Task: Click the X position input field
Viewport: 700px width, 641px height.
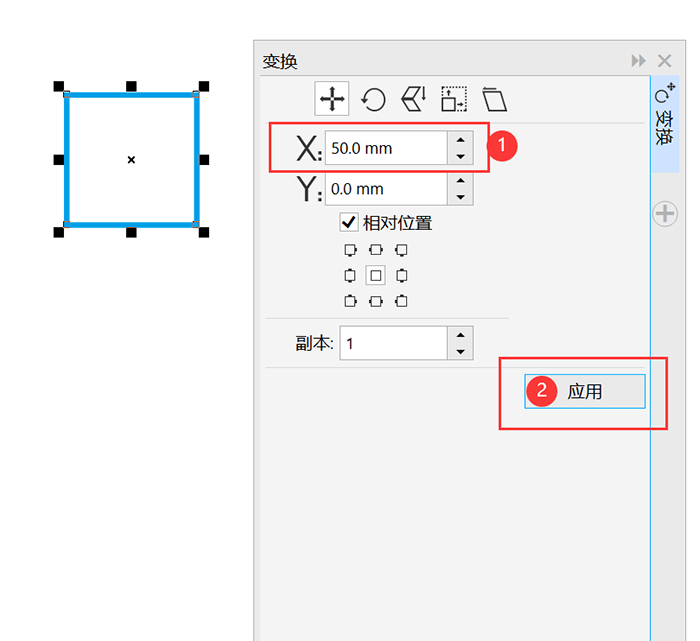Action: pyautogui.click(x=385, y=148)
